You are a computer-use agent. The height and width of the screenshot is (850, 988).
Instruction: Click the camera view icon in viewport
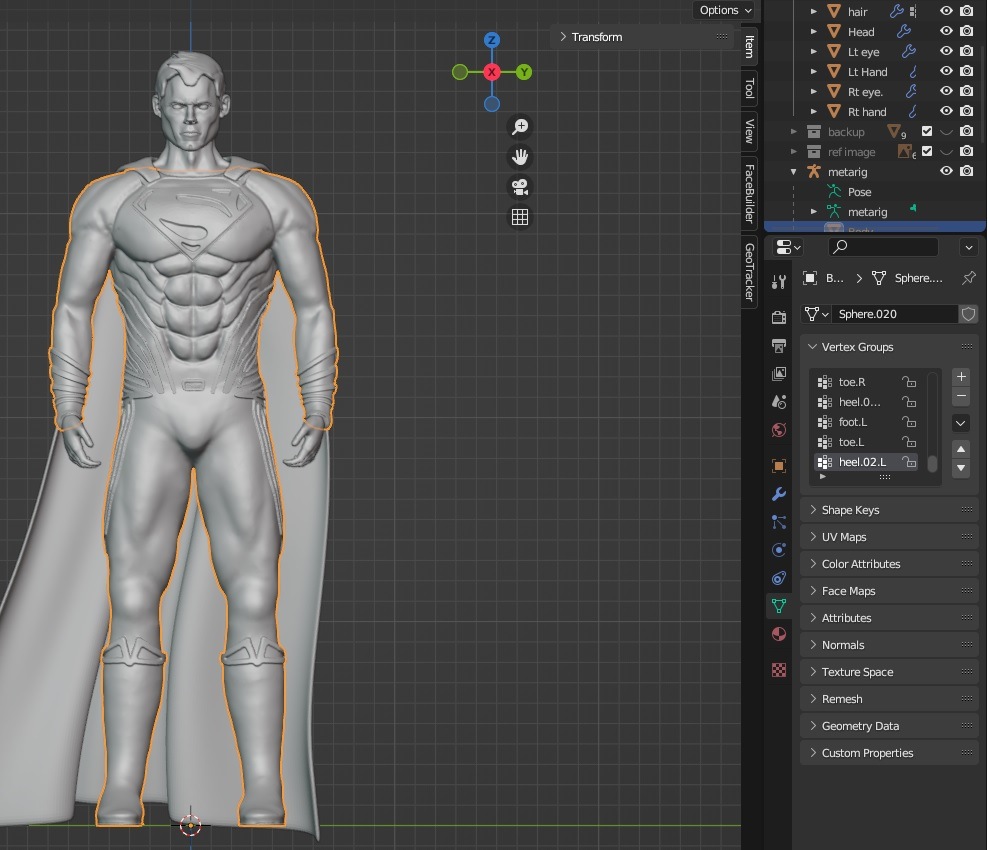tap(520, 187)
